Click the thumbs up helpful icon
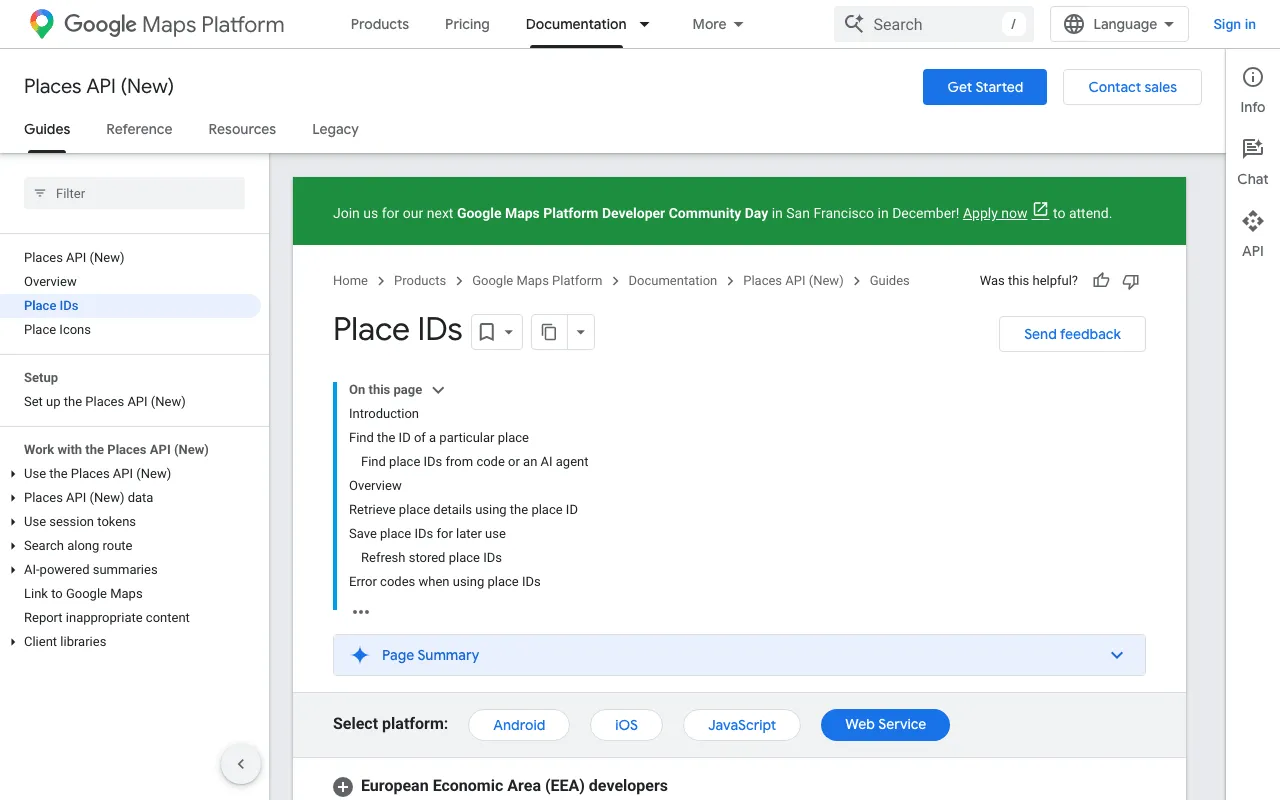Viewport: 1280px width, 800px height. (x=1101, y=281)
